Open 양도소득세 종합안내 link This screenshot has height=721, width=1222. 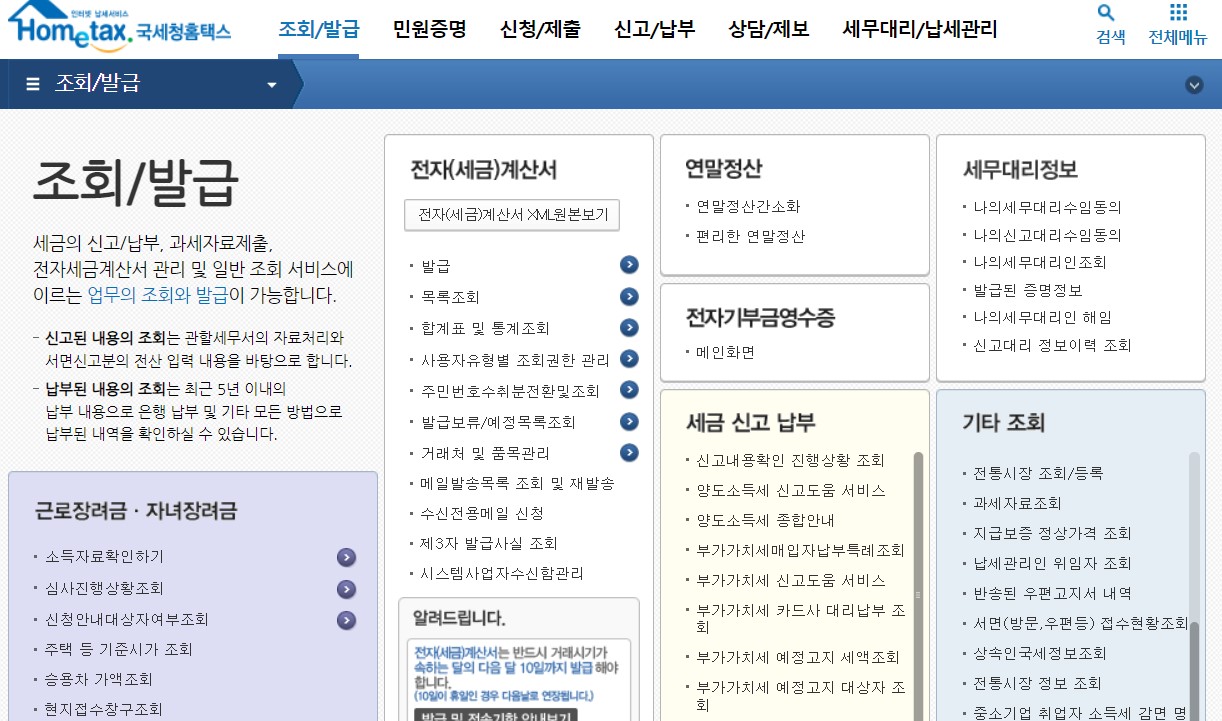765,520
